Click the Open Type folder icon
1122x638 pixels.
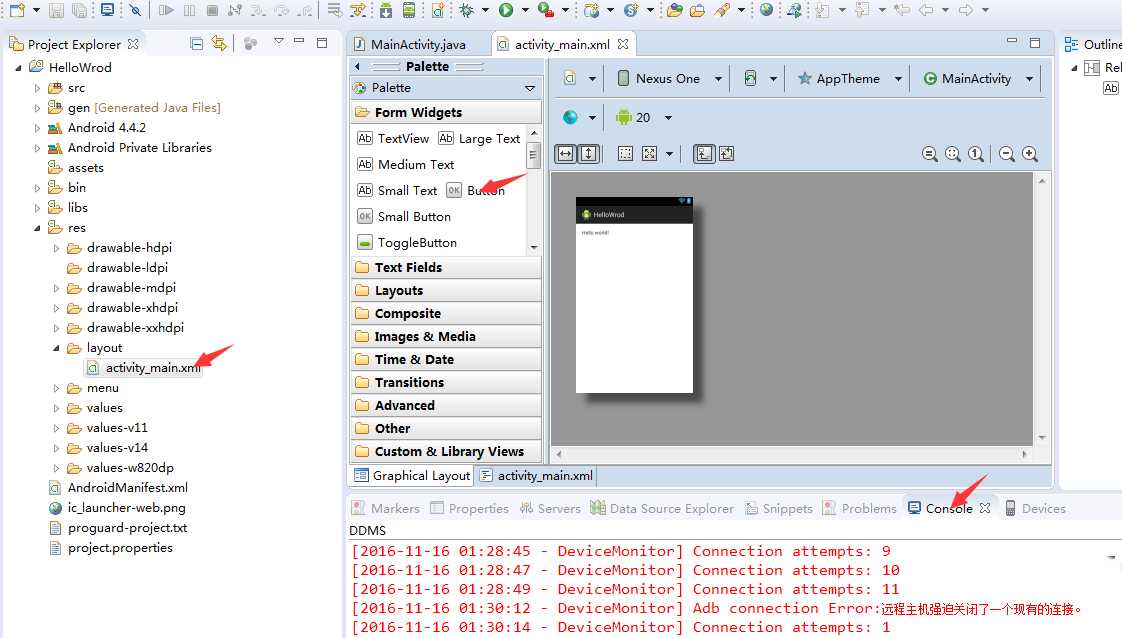[674, 10]
